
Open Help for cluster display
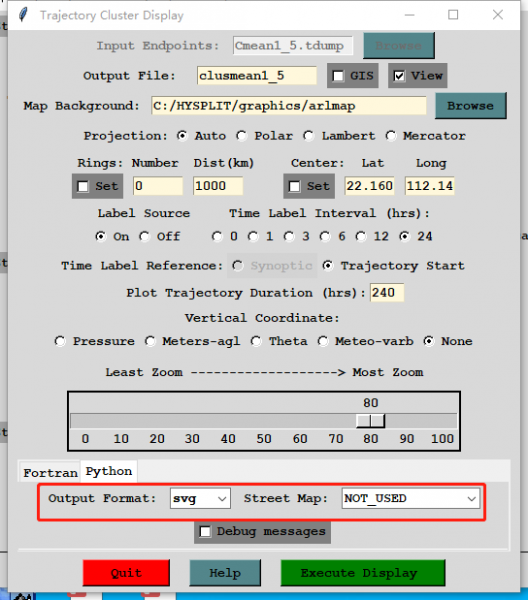[225, 573]
